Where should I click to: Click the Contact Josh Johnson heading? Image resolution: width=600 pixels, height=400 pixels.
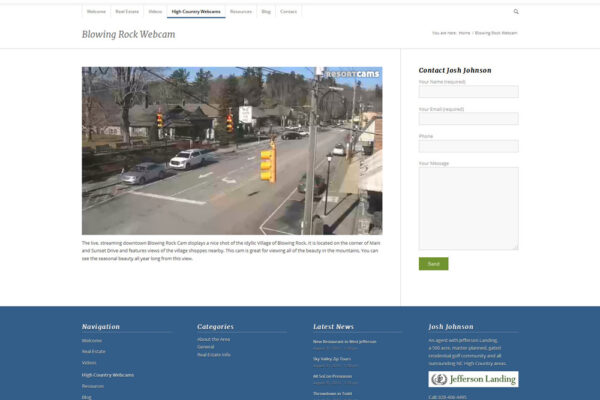coord(455,70)
